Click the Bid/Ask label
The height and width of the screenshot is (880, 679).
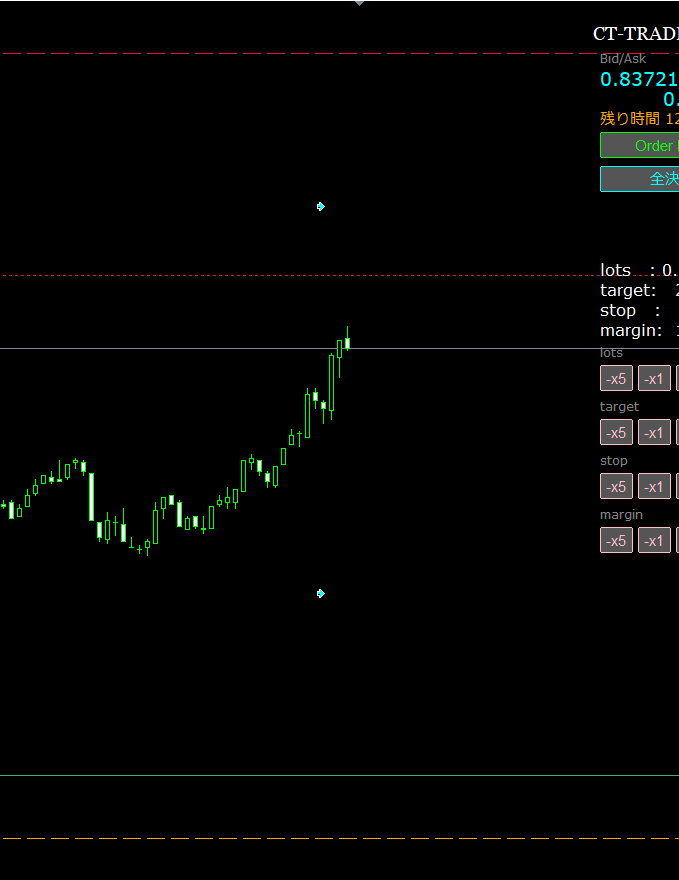[623, 59]
